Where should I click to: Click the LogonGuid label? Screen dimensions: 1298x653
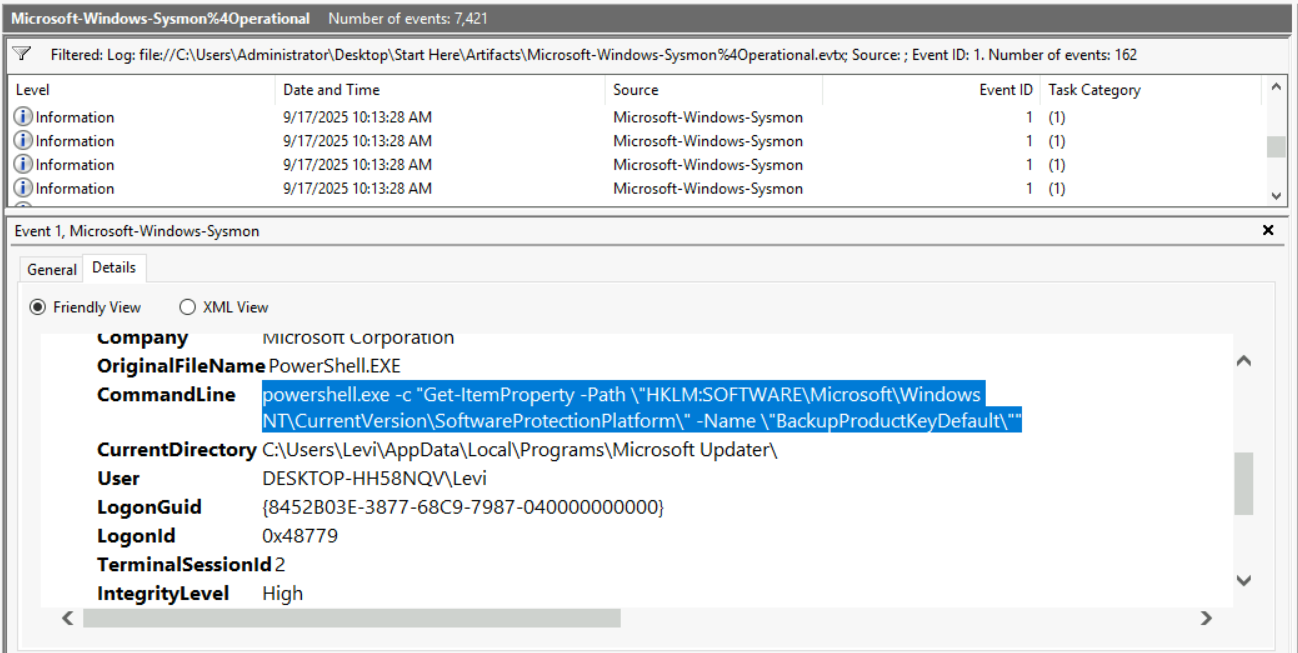149,507
